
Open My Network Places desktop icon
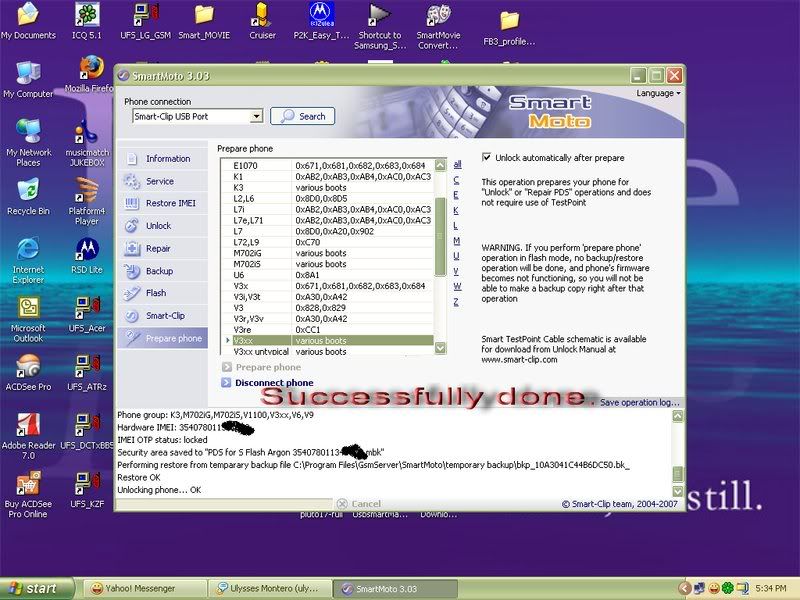tap(28, 143)
